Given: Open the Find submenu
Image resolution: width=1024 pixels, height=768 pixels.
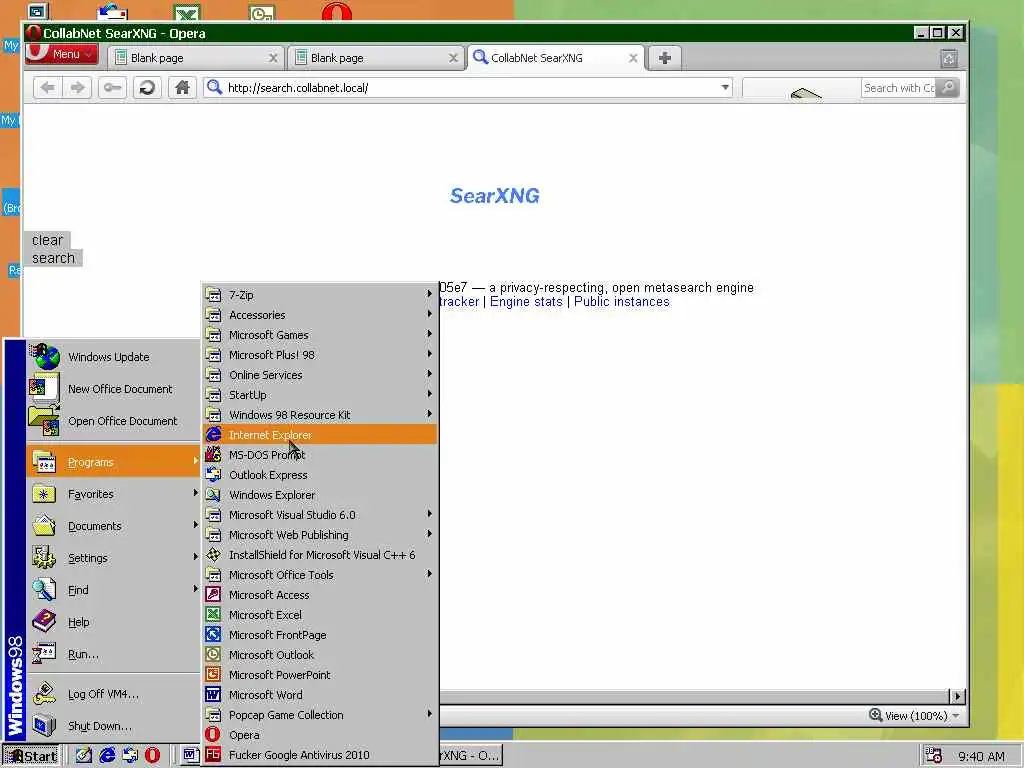Looking at the screenshot, I should tap(113, 590).
